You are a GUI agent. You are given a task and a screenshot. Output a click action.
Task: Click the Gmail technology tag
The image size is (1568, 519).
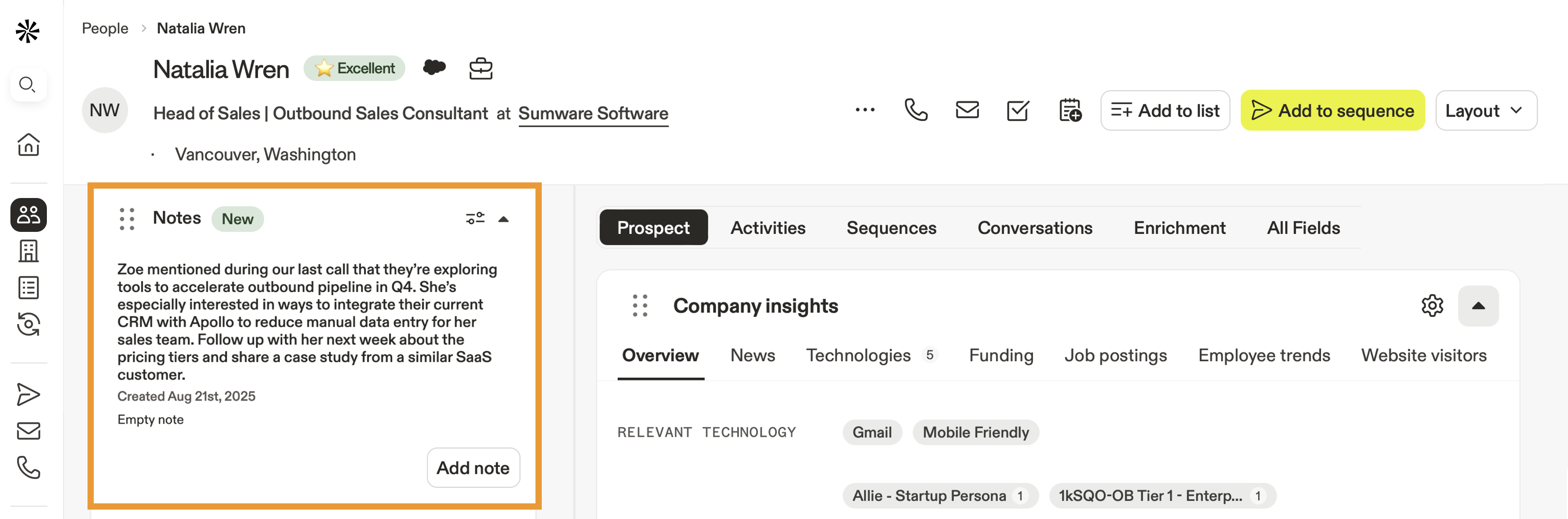tap(872, 432)
